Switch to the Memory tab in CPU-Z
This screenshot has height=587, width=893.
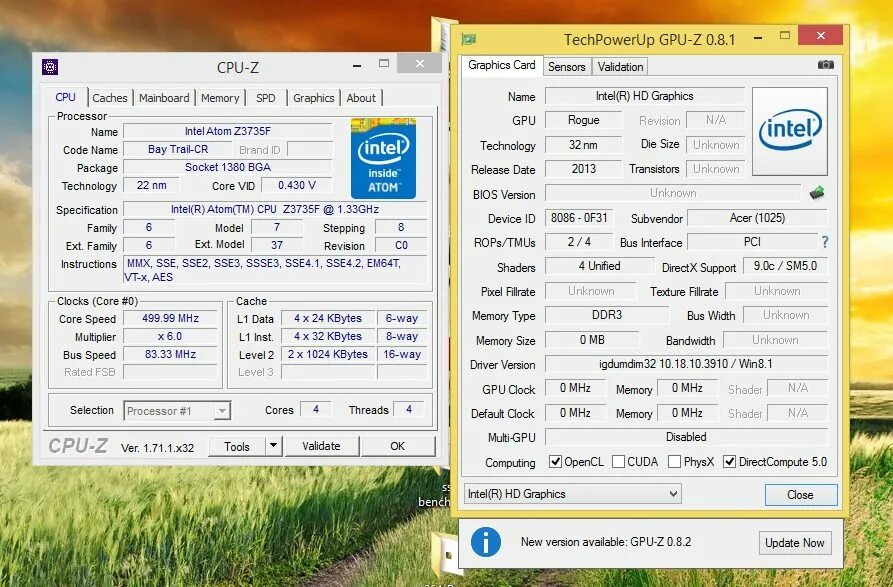click(220, 98)
